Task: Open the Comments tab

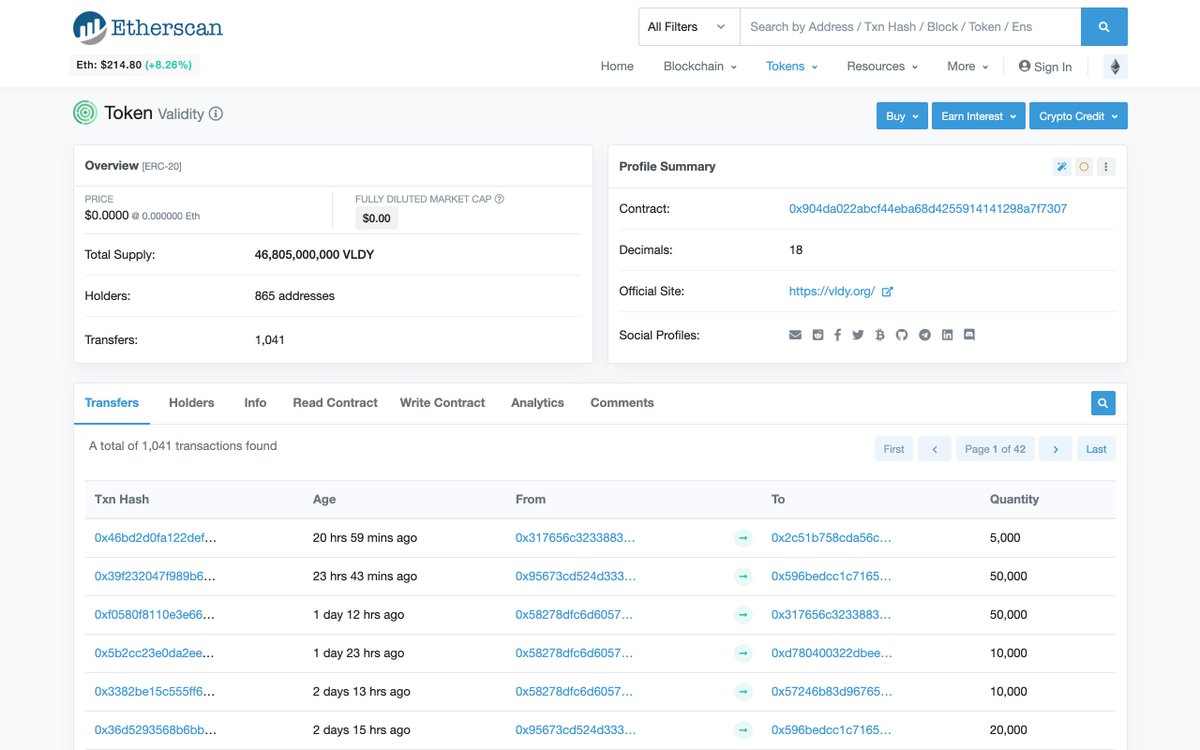Action: pyautogui.click(x=622, y=403)
